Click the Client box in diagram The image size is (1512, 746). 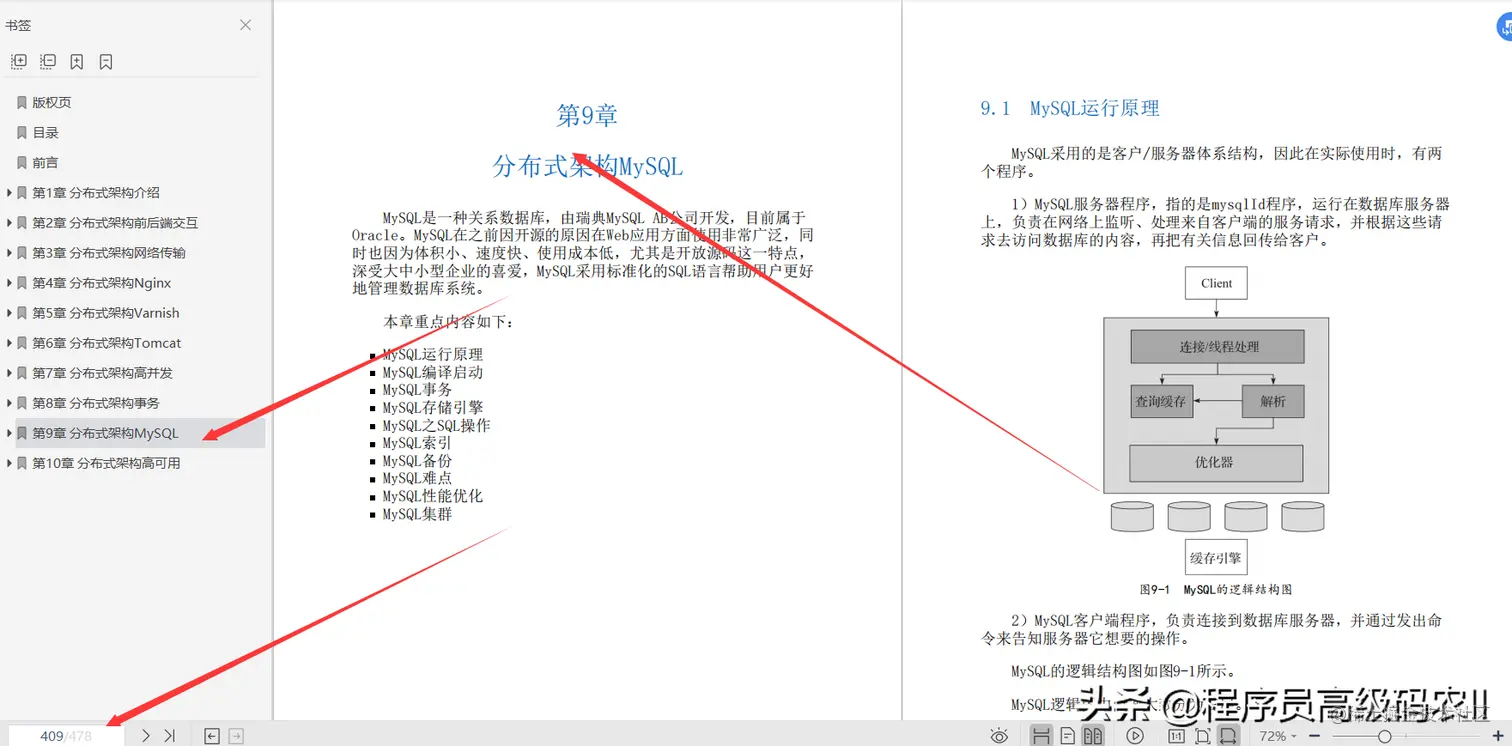point(1216,283)
